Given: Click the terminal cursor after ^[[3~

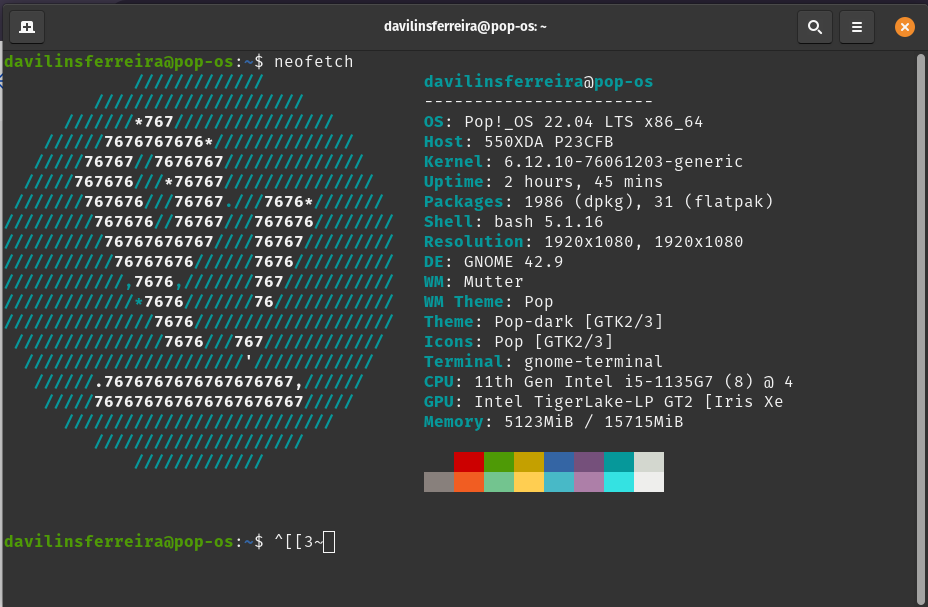Looking at the screenshot, I should click(x=329, y=542).
